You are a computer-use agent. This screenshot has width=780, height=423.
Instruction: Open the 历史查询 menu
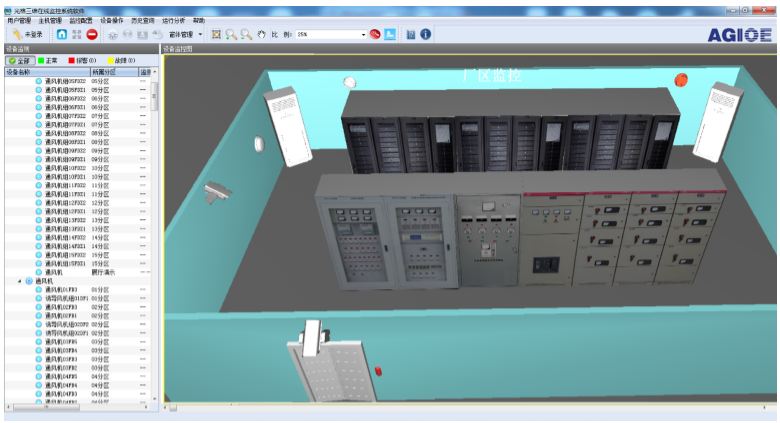pos(143,20)
